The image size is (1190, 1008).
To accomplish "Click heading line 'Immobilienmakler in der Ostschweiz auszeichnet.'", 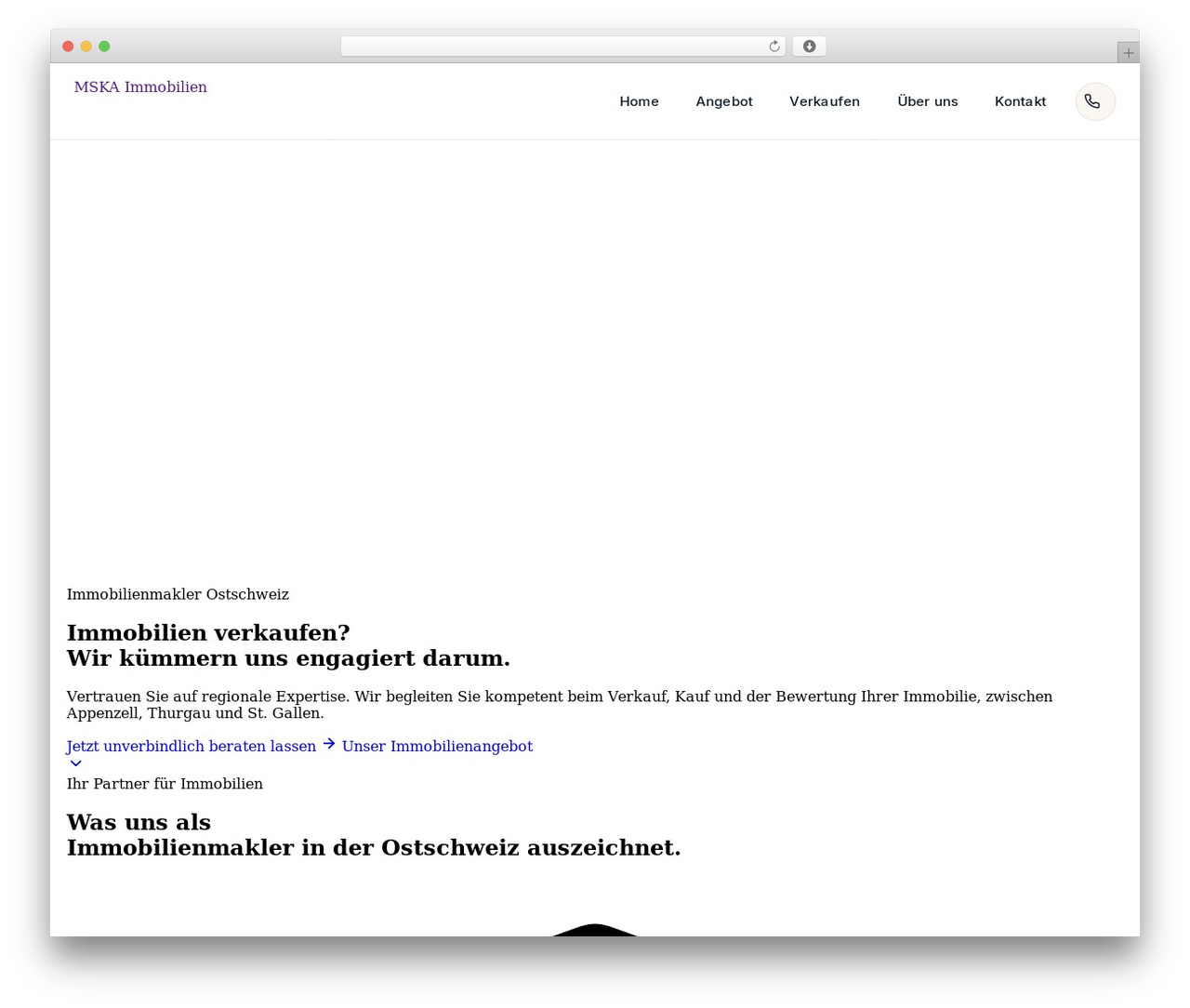I will pos(374,847).
